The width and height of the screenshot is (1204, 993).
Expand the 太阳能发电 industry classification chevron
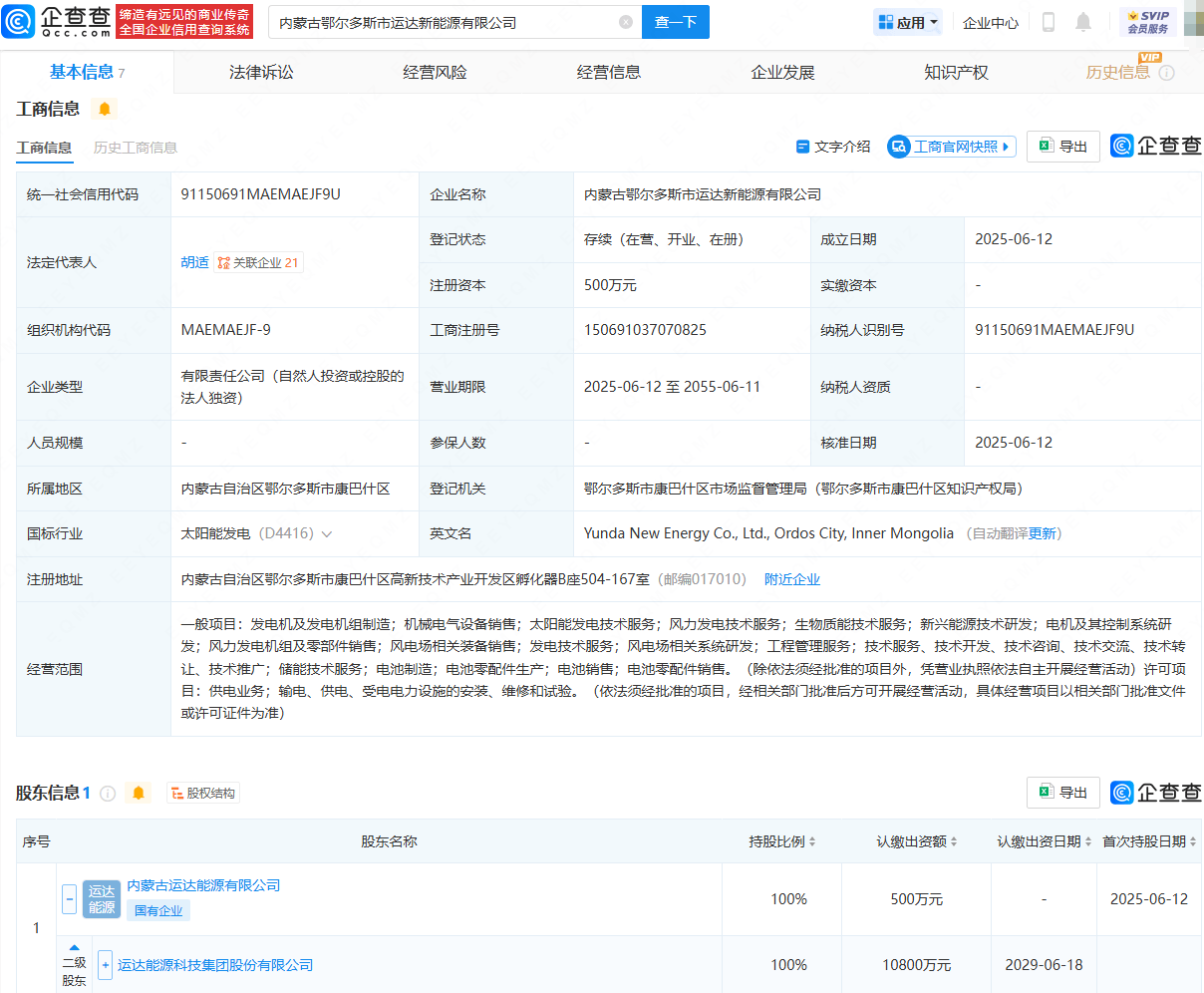point(327,534)
